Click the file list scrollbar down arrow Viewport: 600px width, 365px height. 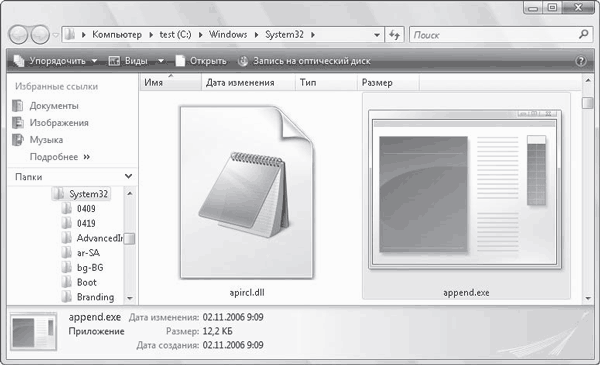click(x=588, y=298)
